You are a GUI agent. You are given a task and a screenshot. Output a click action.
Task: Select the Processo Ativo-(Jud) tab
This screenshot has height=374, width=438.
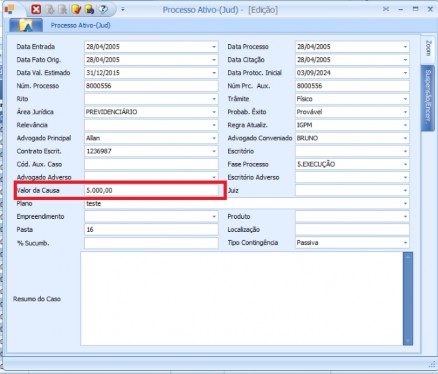click(x=80, y=25)
